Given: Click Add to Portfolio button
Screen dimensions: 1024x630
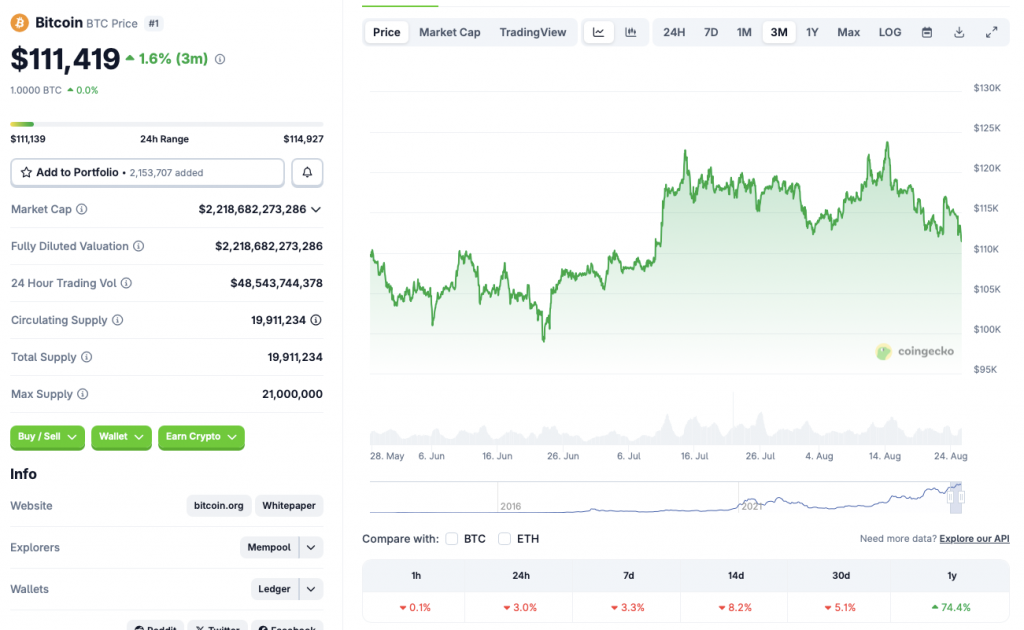Looking at the screenshot, I should [x=148, y=172].
